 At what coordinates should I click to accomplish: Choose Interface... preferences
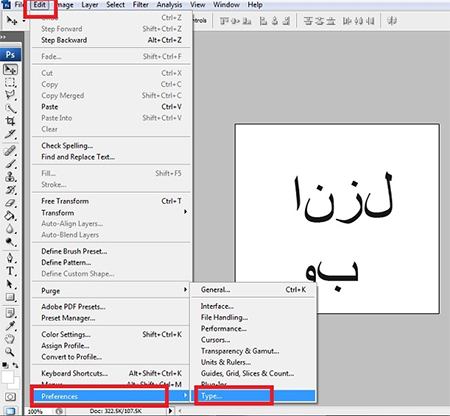(x=254, y=306)
